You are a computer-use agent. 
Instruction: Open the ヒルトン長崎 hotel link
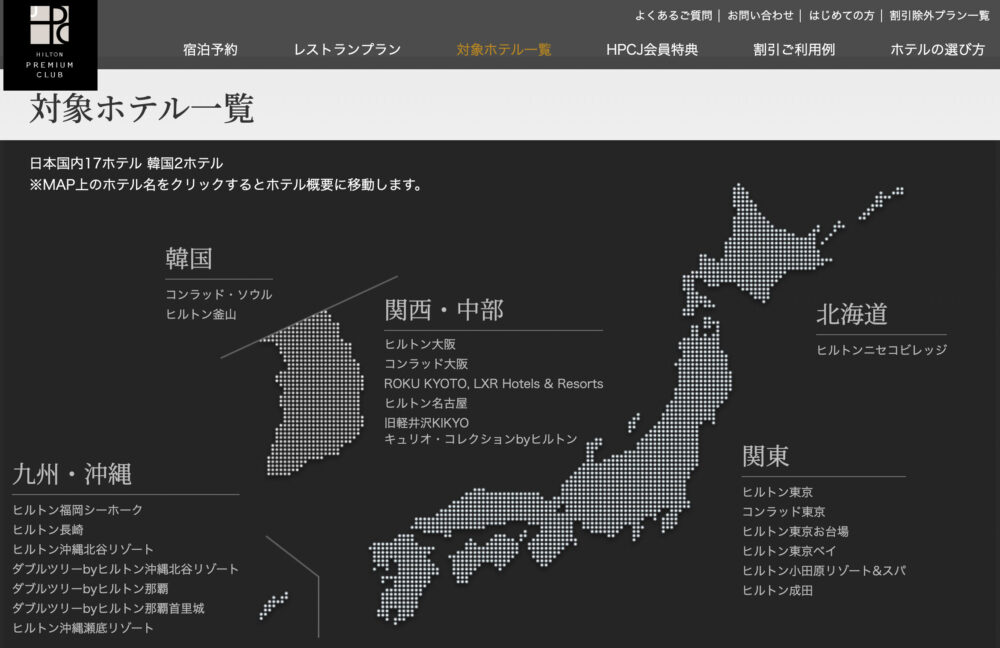point(48,530)
